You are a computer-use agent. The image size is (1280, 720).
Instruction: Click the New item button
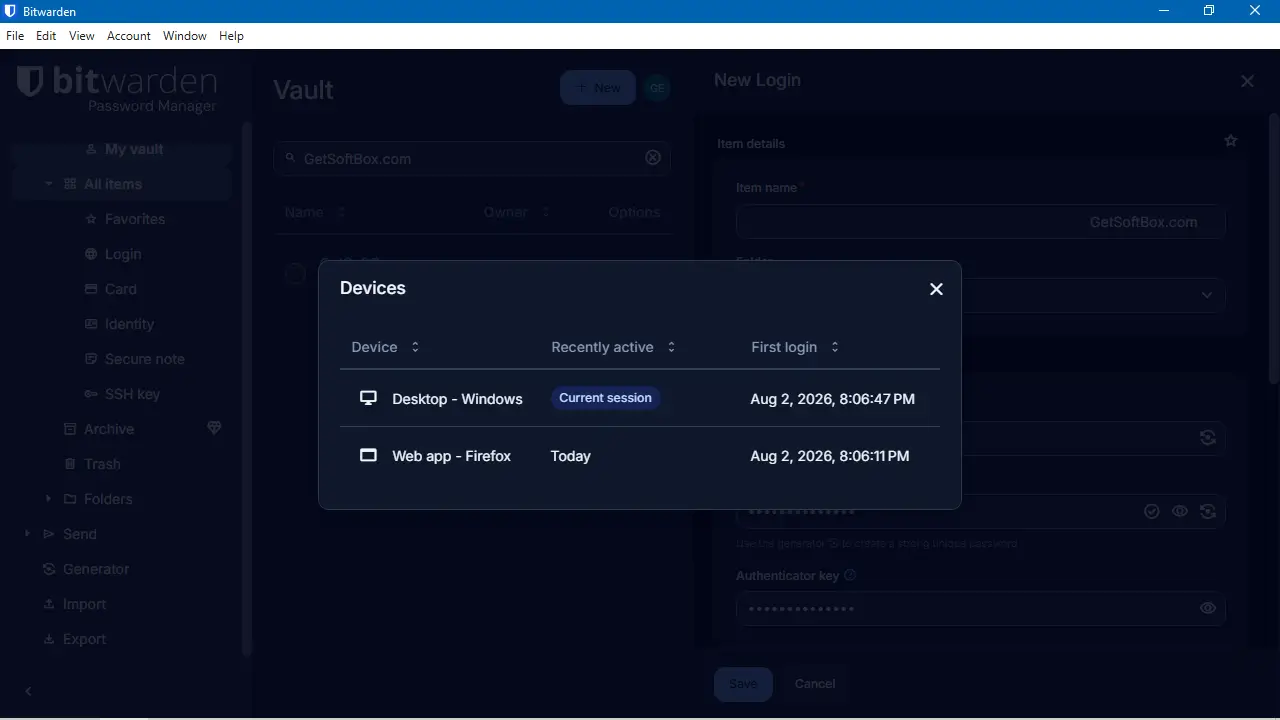coord(598,88)
